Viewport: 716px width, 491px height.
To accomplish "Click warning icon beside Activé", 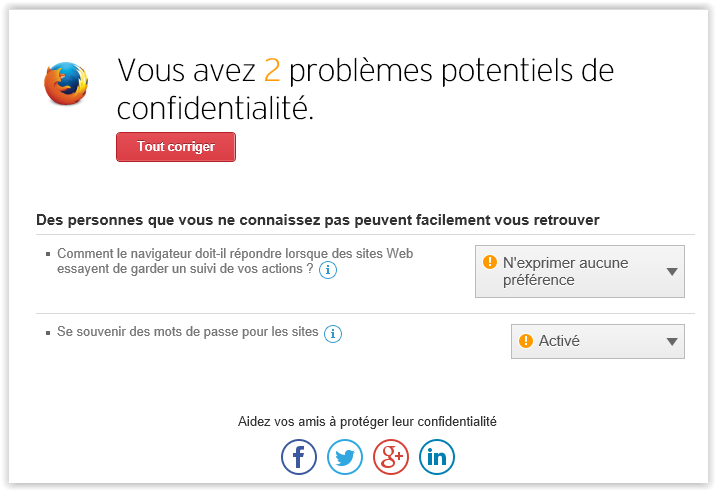I will [526, 341].
